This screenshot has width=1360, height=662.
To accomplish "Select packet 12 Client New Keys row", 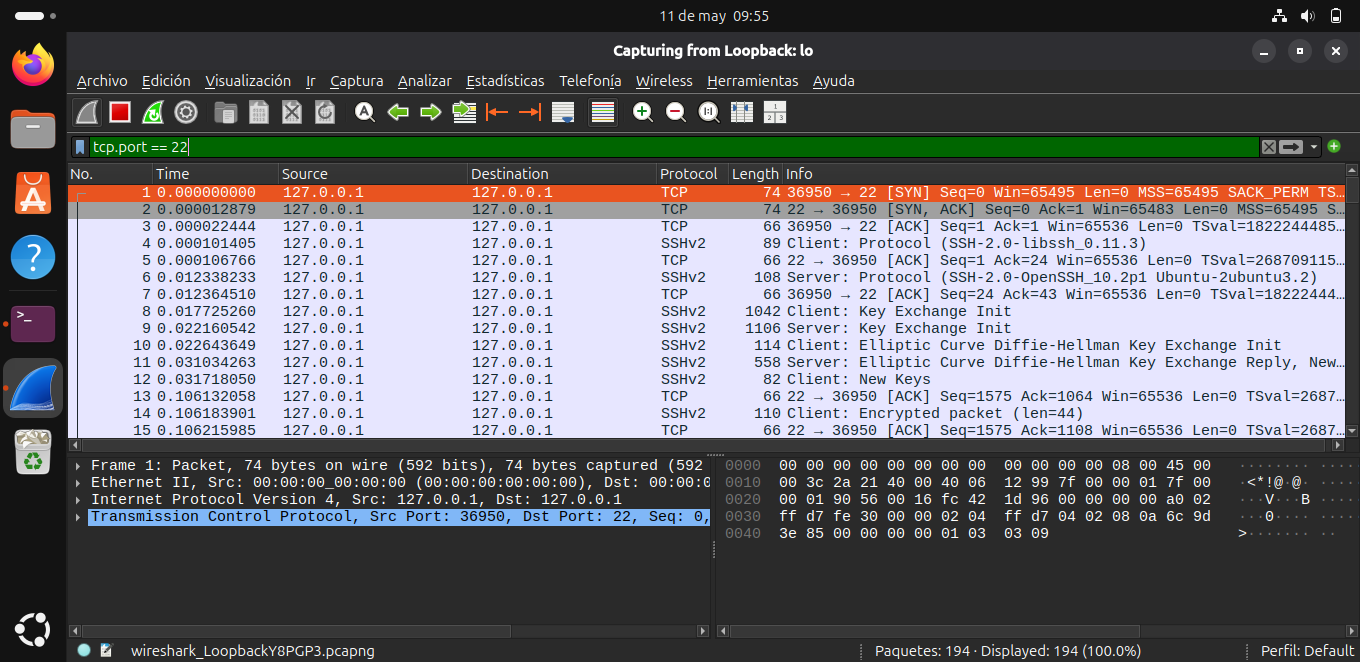I will (x=706, y=379).
